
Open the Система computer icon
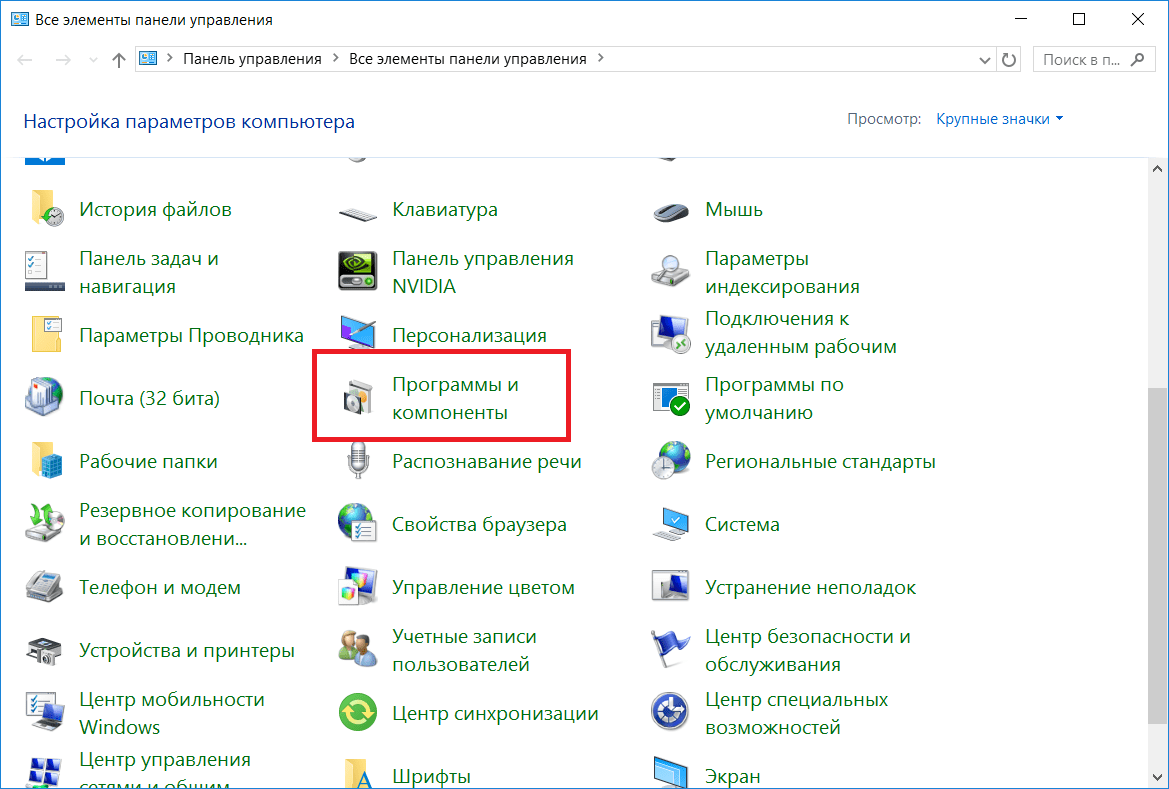671,525
